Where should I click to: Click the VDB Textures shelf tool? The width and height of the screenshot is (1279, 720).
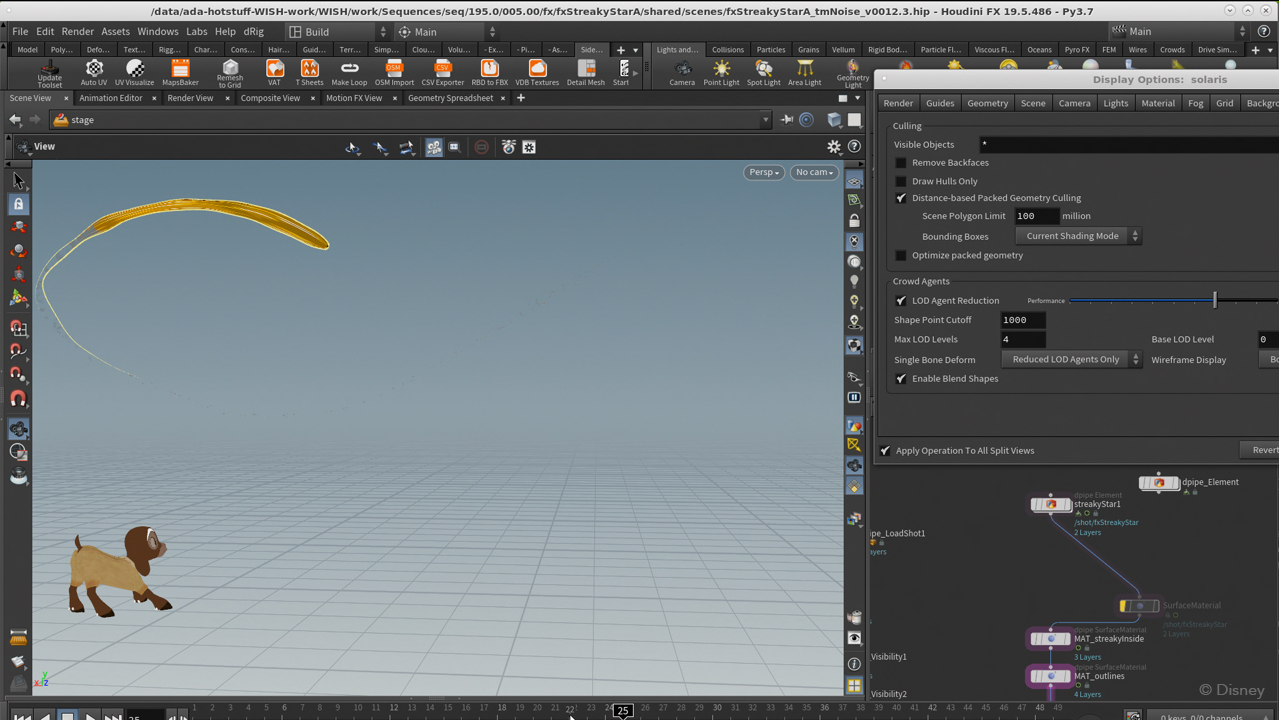click(537, 73)
